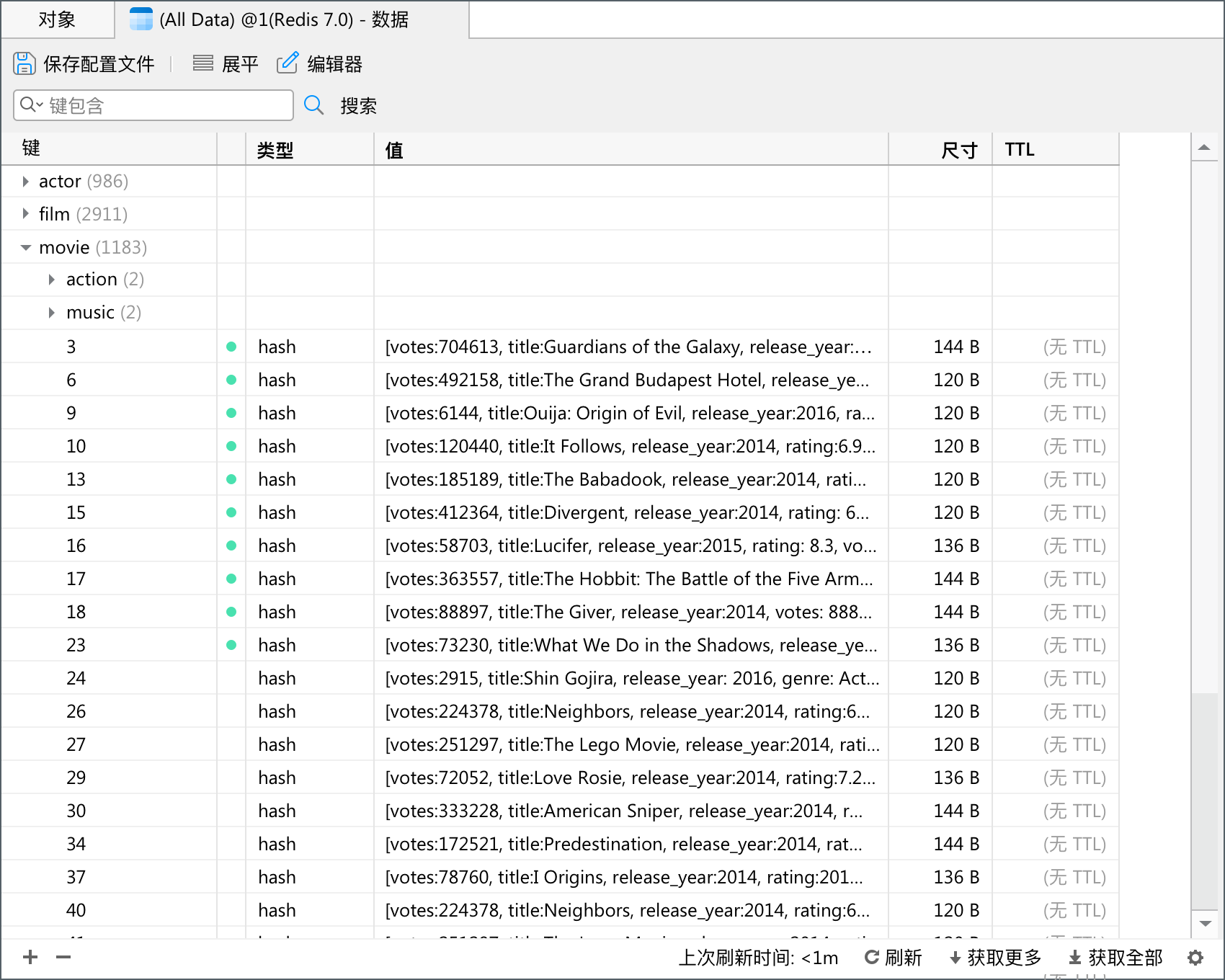Click the plus icon to add key

30,957
